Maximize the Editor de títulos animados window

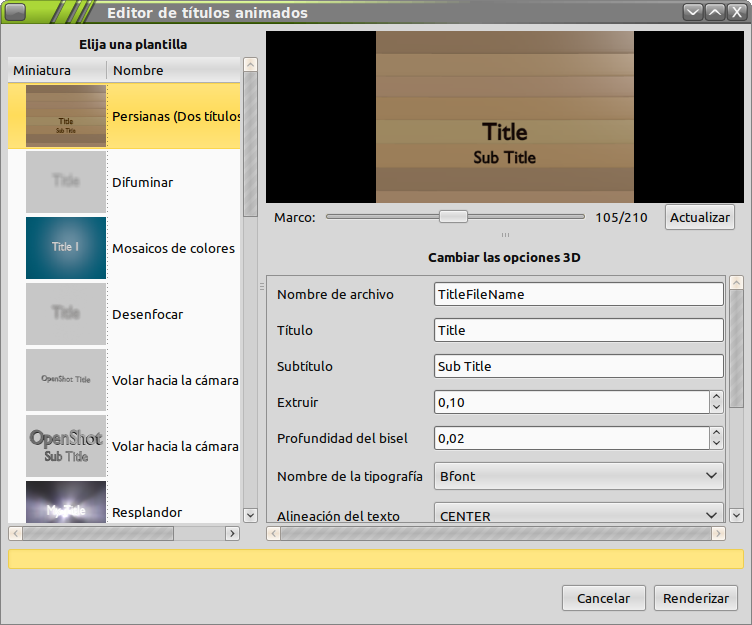[x=715, y=12]
